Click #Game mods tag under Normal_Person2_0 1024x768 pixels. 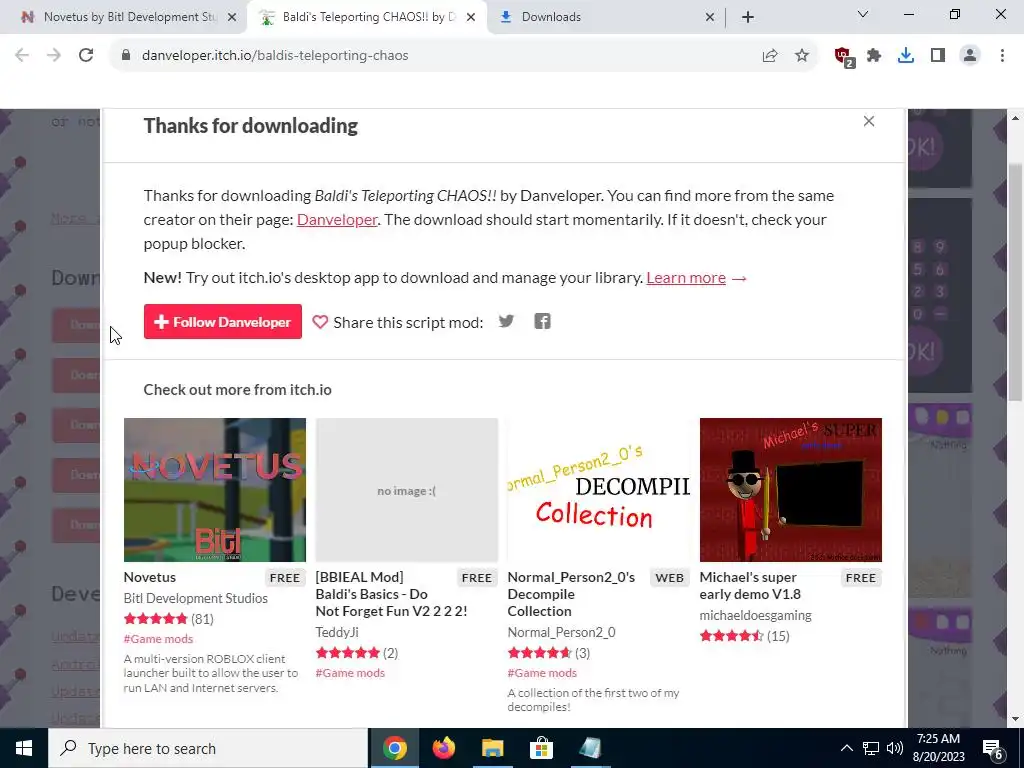point(542,673)
